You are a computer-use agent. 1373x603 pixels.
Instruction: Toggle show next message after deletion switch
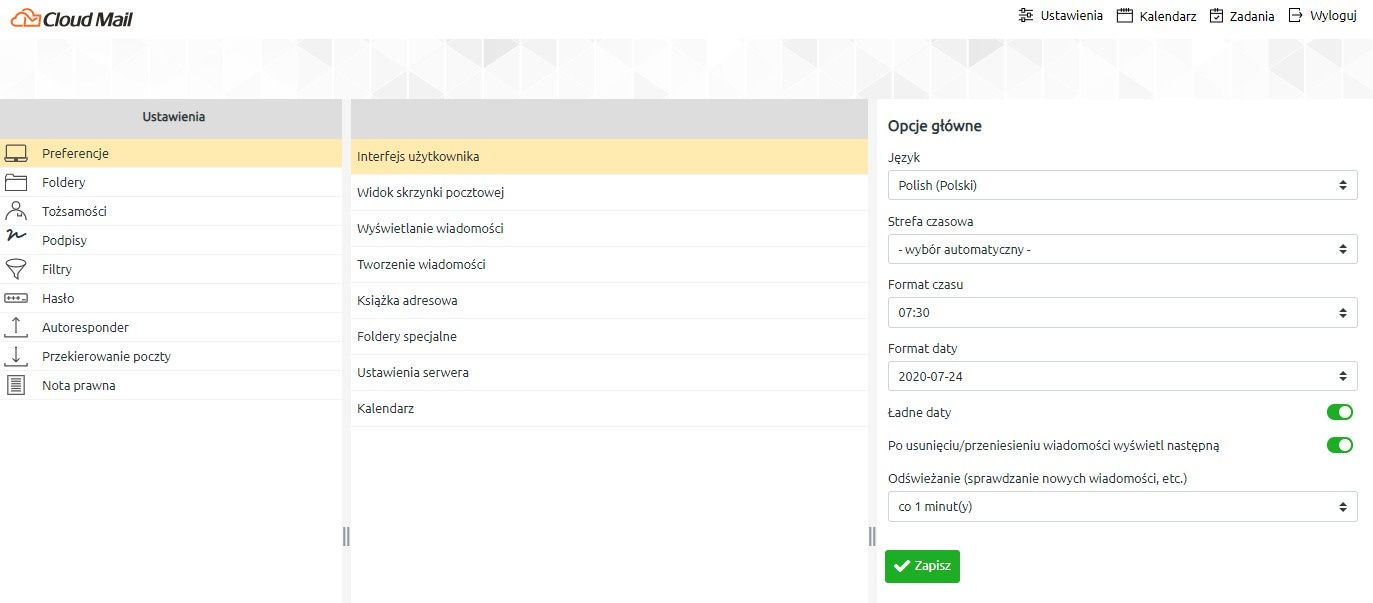1339,445
